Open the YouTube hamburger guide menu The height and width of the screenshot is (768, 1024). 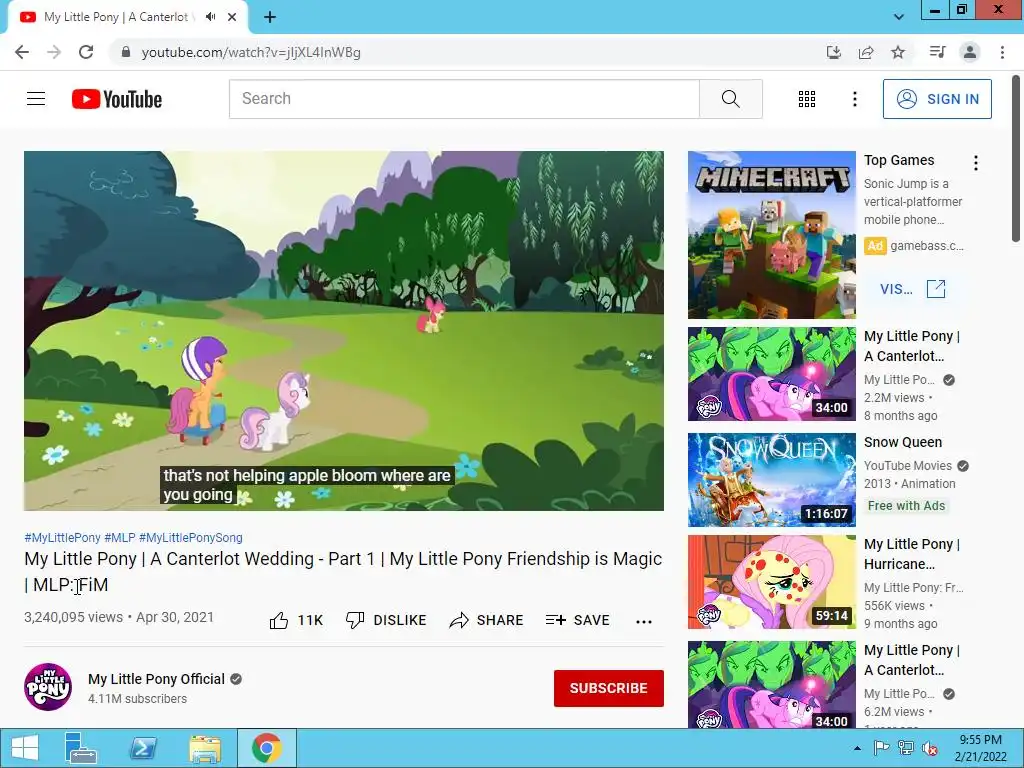36,99
